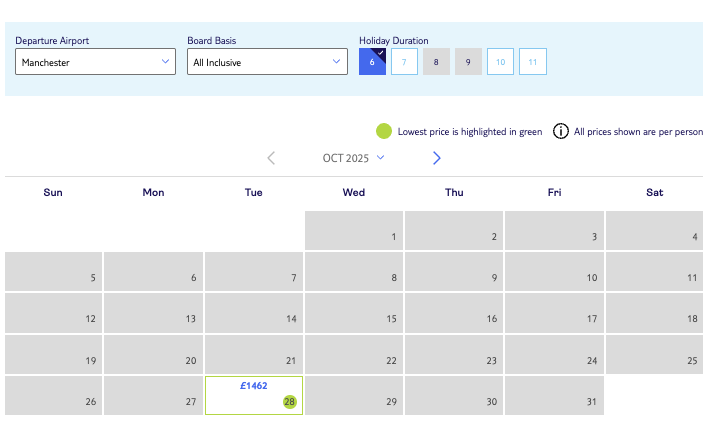Choose the 11 nights duration option
Image resolution: width=726 pixels, height=428 pixels.
pos(532,62)
